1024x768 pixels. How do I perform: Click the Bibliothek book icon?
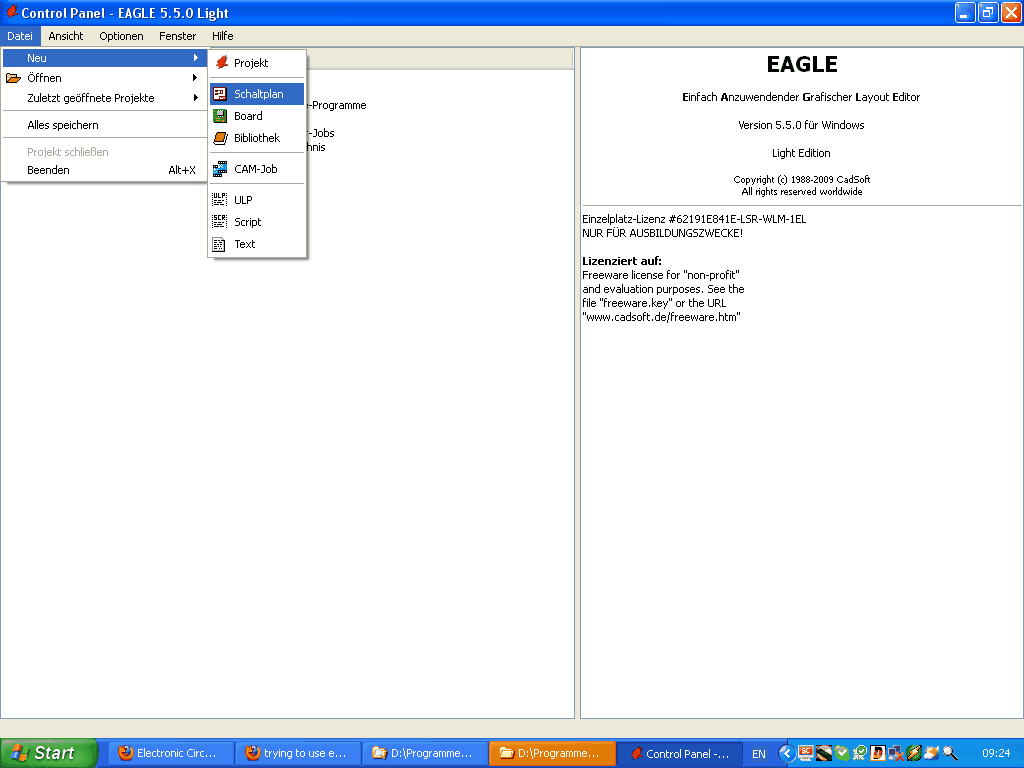tap(220, 138)
